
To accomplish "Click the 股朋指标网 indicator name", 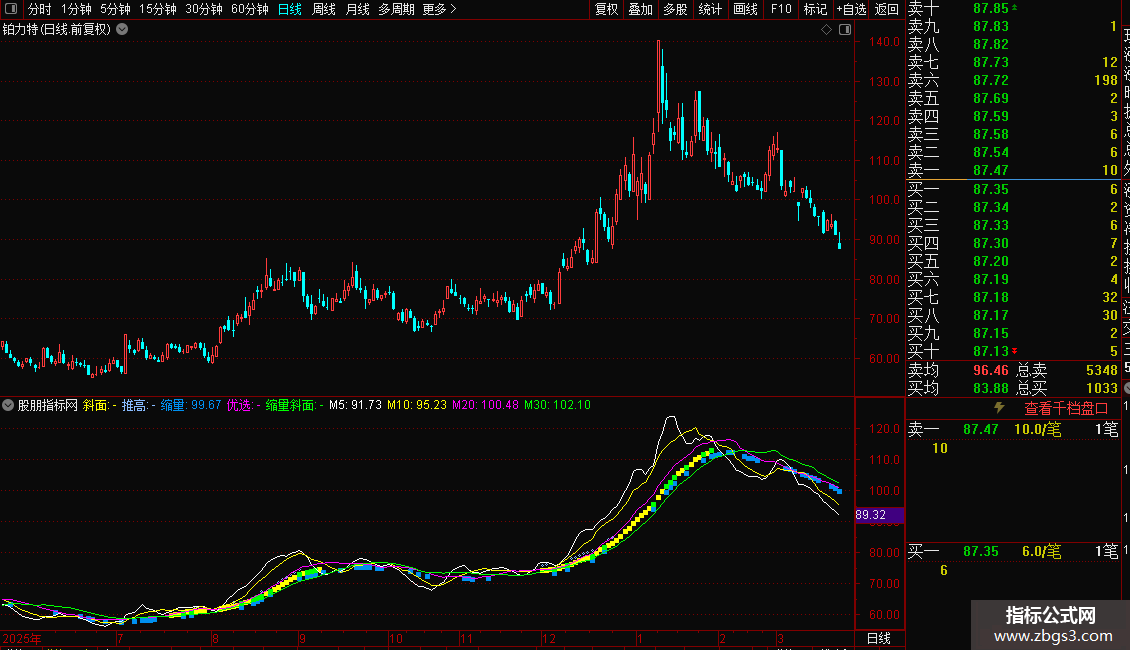I will coord(48,405).
